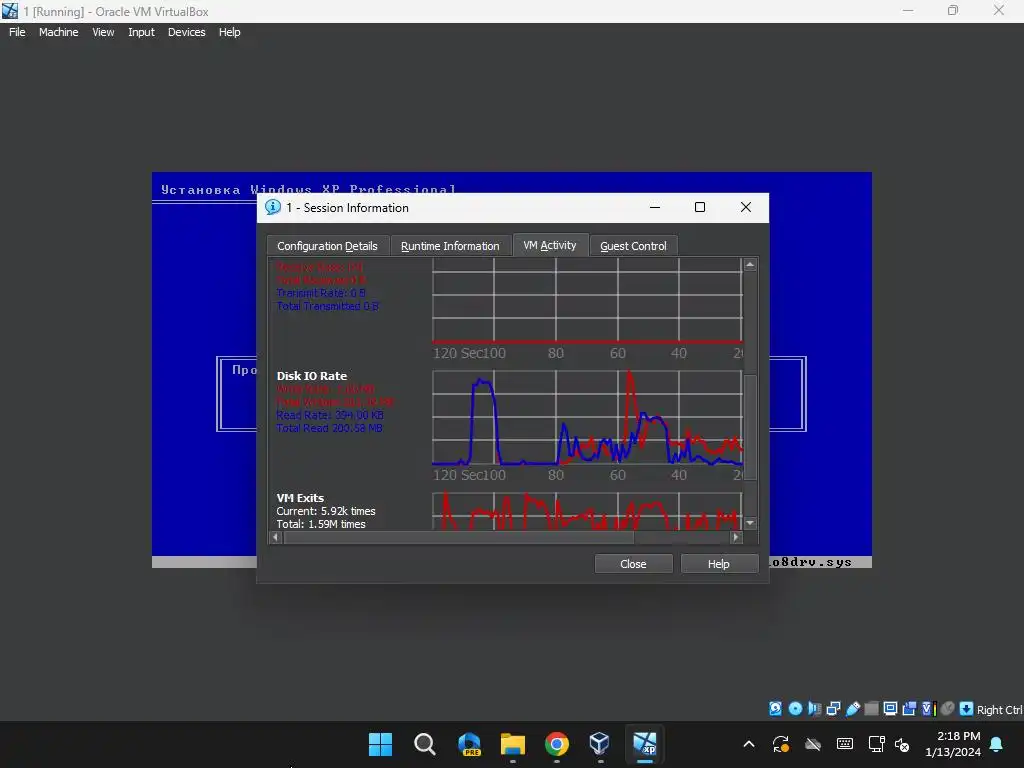Click 'Transmit Rate: 0 B' text
This screenshot has width=1024, height=768.
pyautogui.click(x=321, y=293)
